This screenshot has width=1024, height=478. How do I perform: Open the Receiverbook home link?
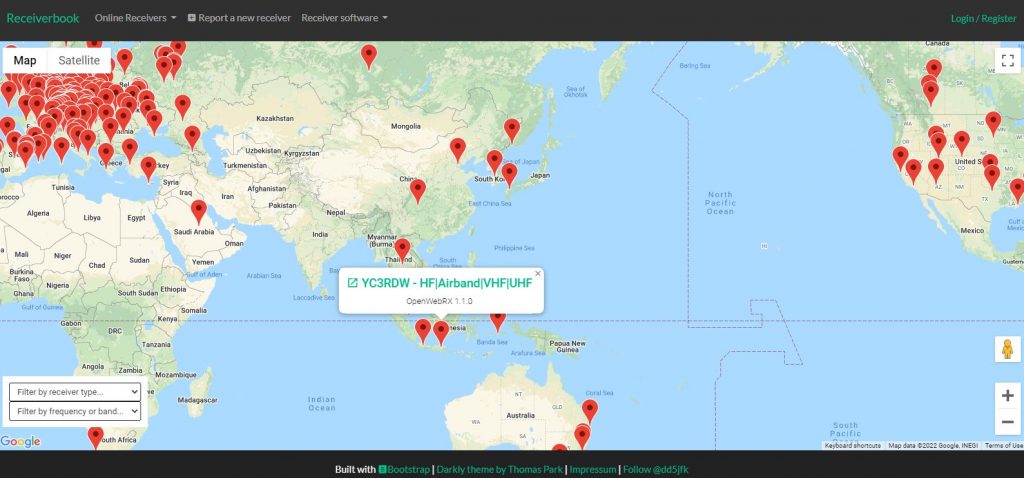click(x=42, y=18)
